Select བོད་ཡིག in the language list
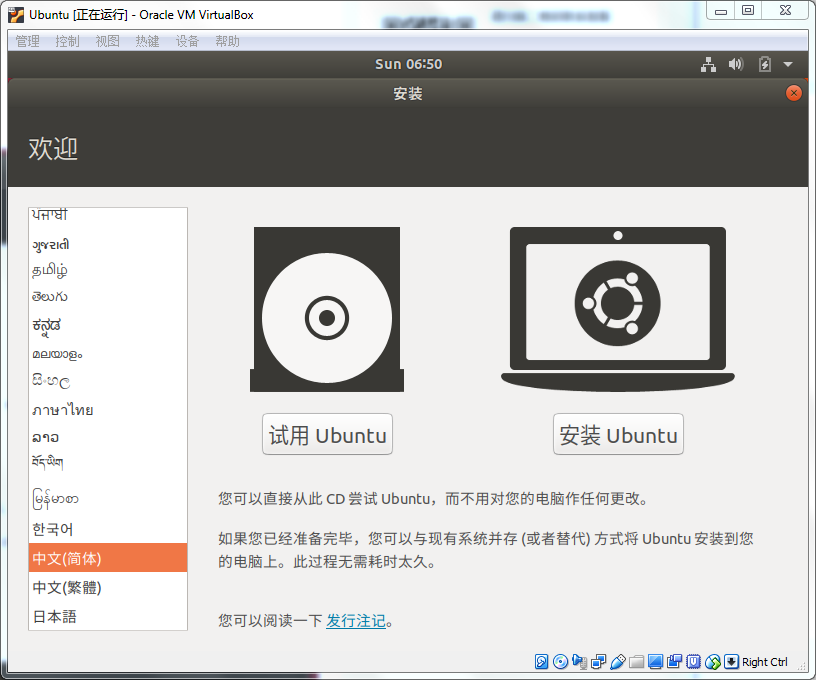Screen dimensions: 816x680 pos(108,463)
